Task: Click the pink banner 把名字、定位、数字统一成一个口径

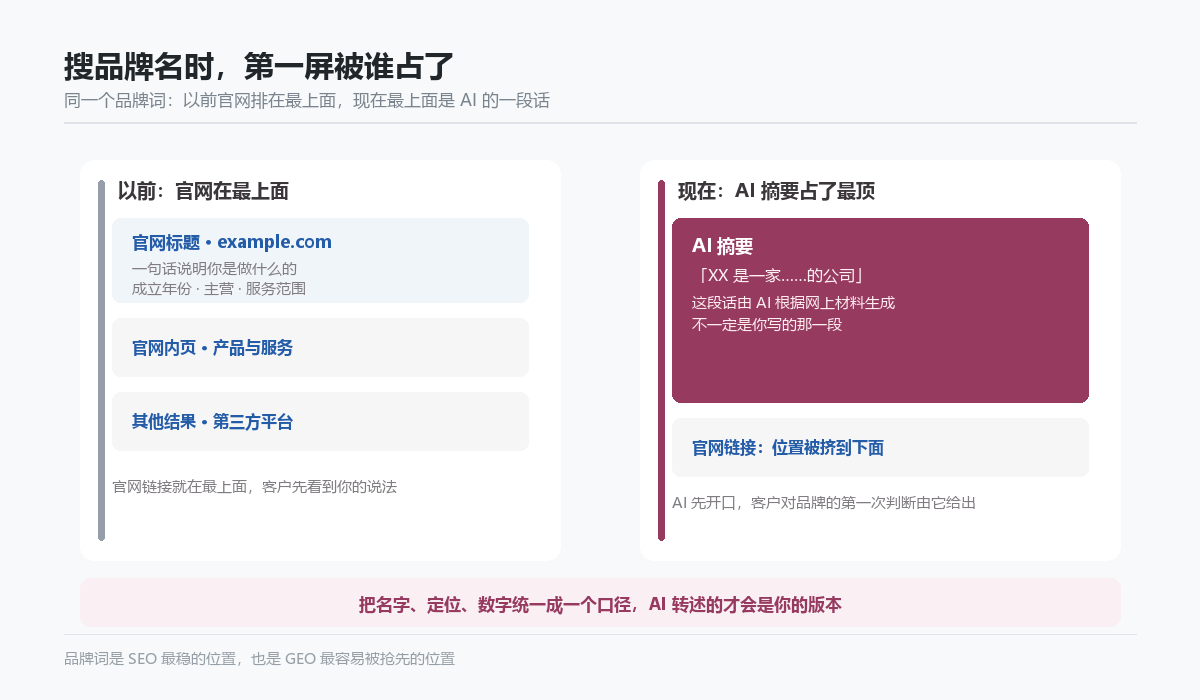Action: (x=600, y=603)
